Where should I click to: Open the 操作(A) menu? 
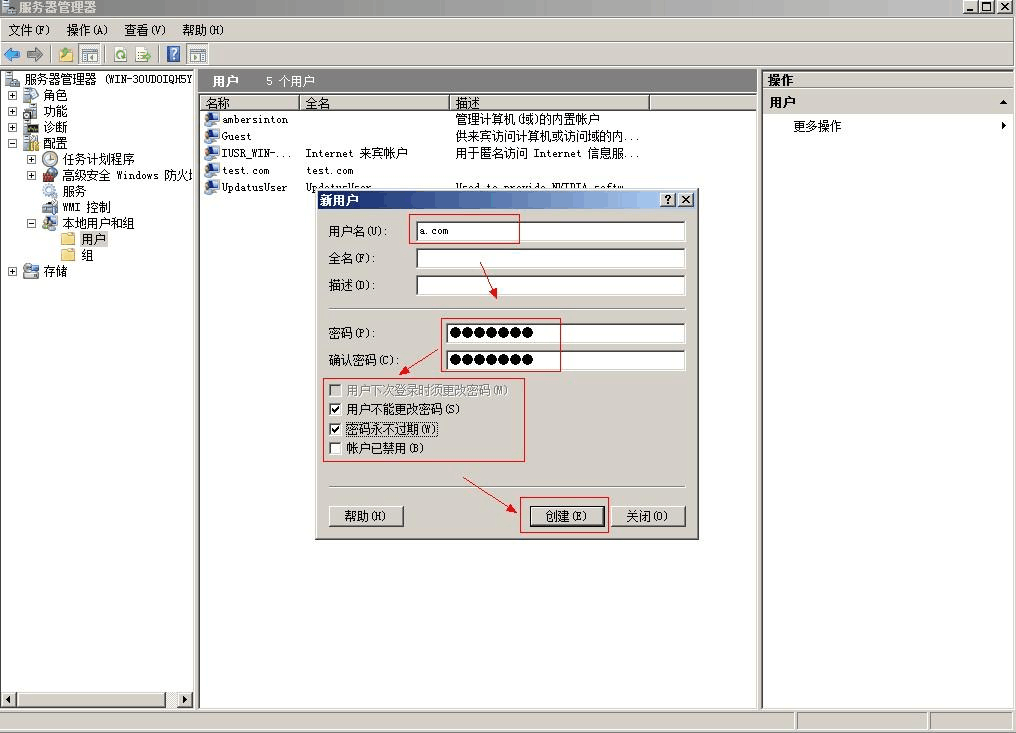(87, 30)
